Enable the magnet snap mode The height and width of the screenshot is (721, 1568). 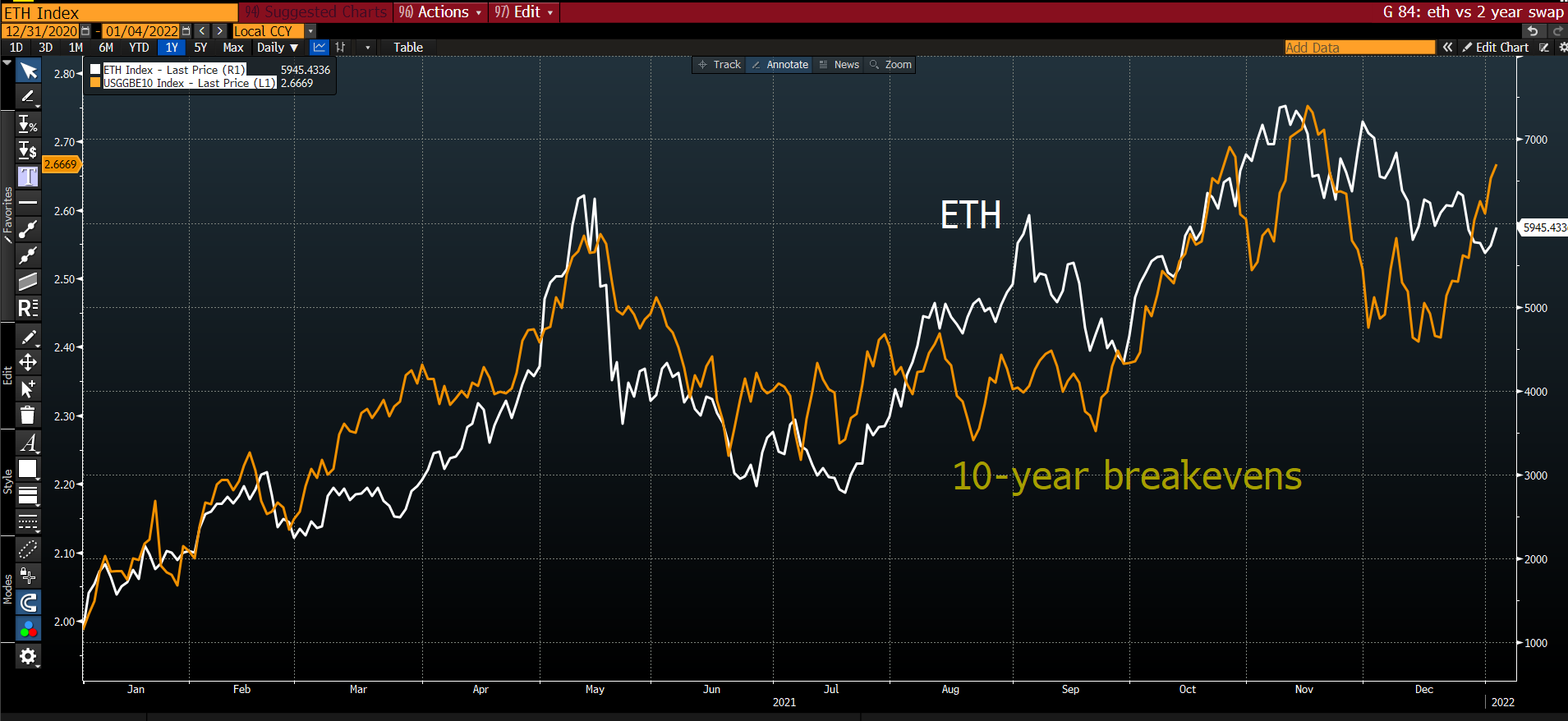(x=28, y=603)
